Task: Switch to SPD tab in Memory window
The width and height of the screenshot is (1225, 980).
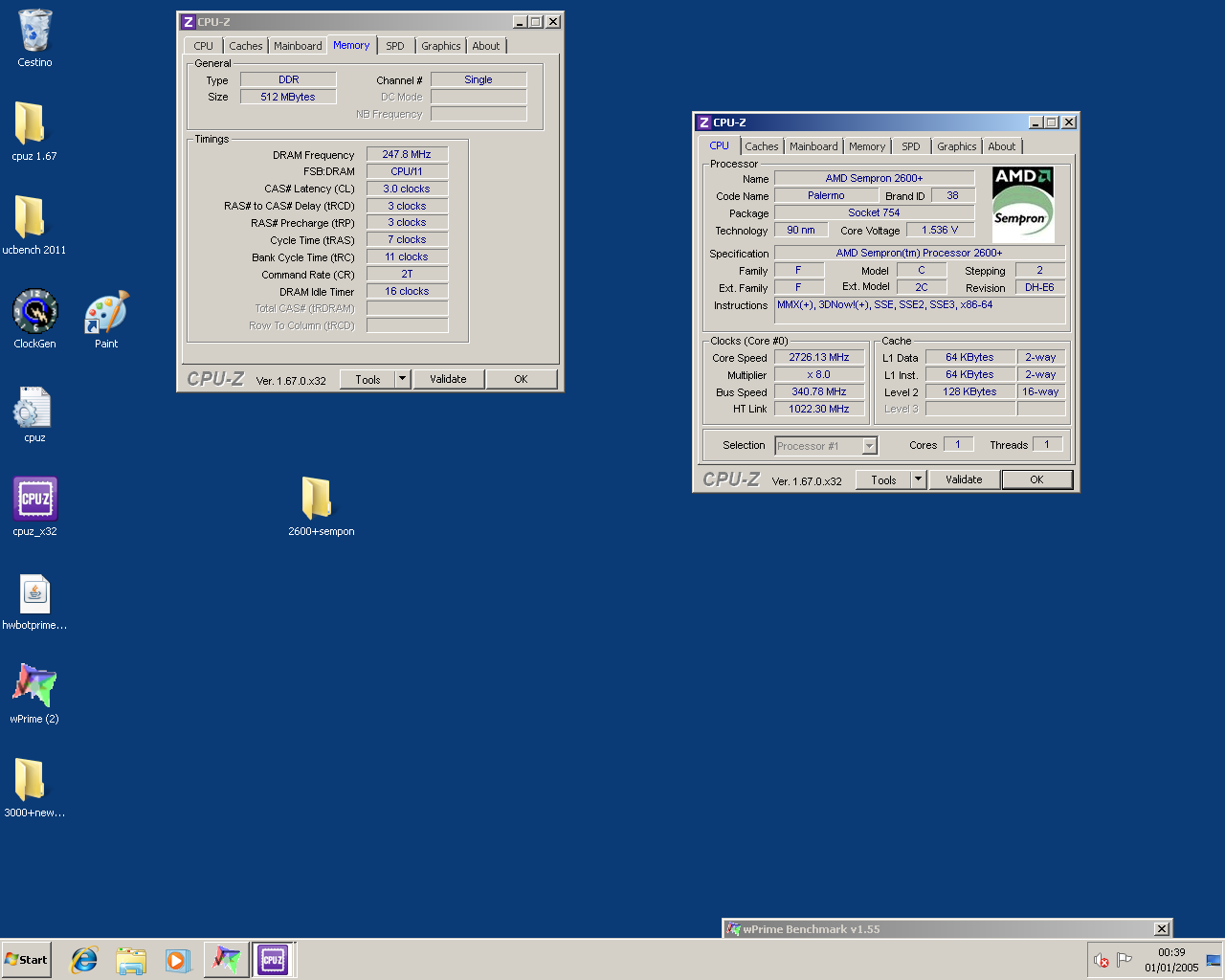Action: (395, 46)
